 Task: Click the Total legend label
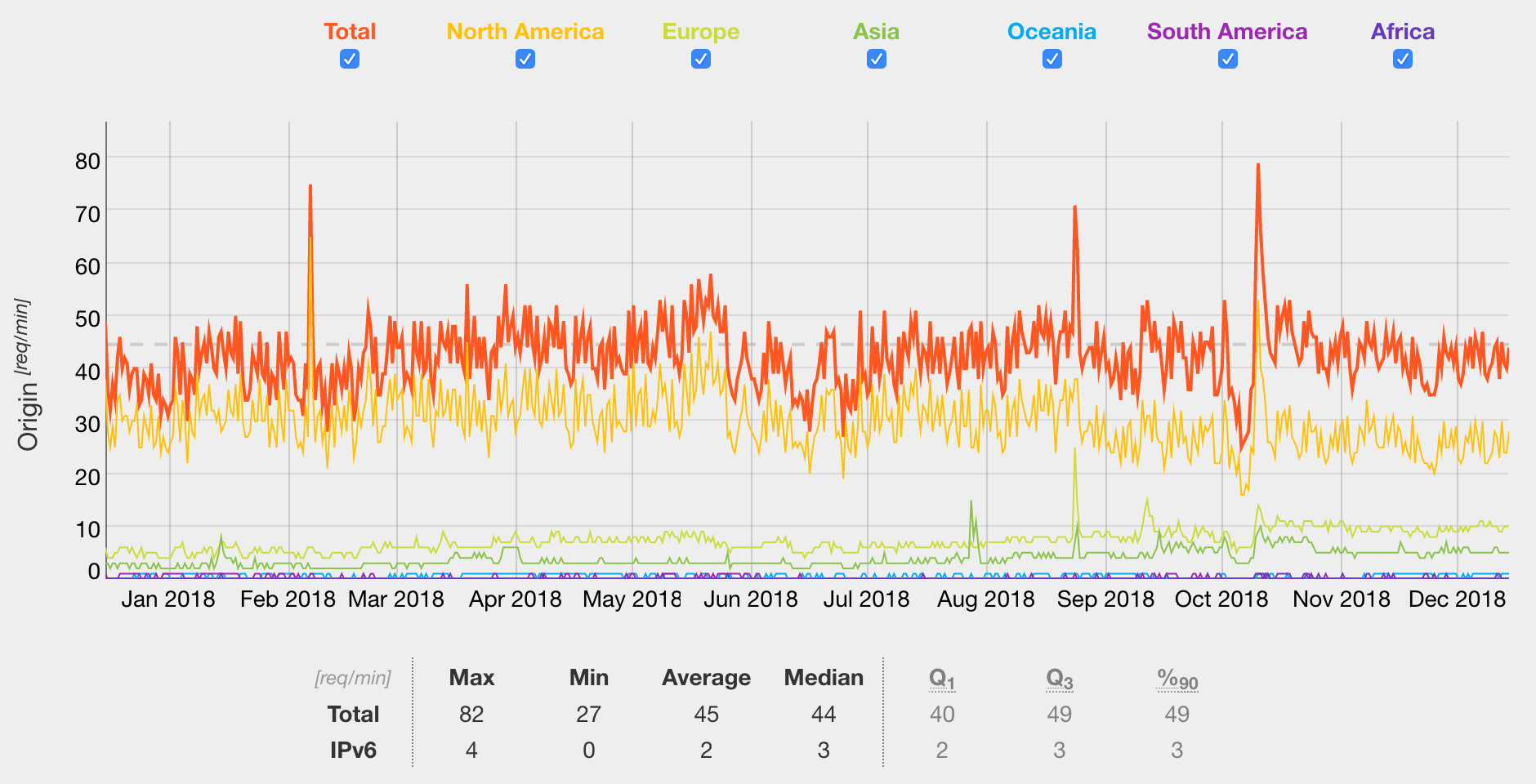[x=350, y=31]
